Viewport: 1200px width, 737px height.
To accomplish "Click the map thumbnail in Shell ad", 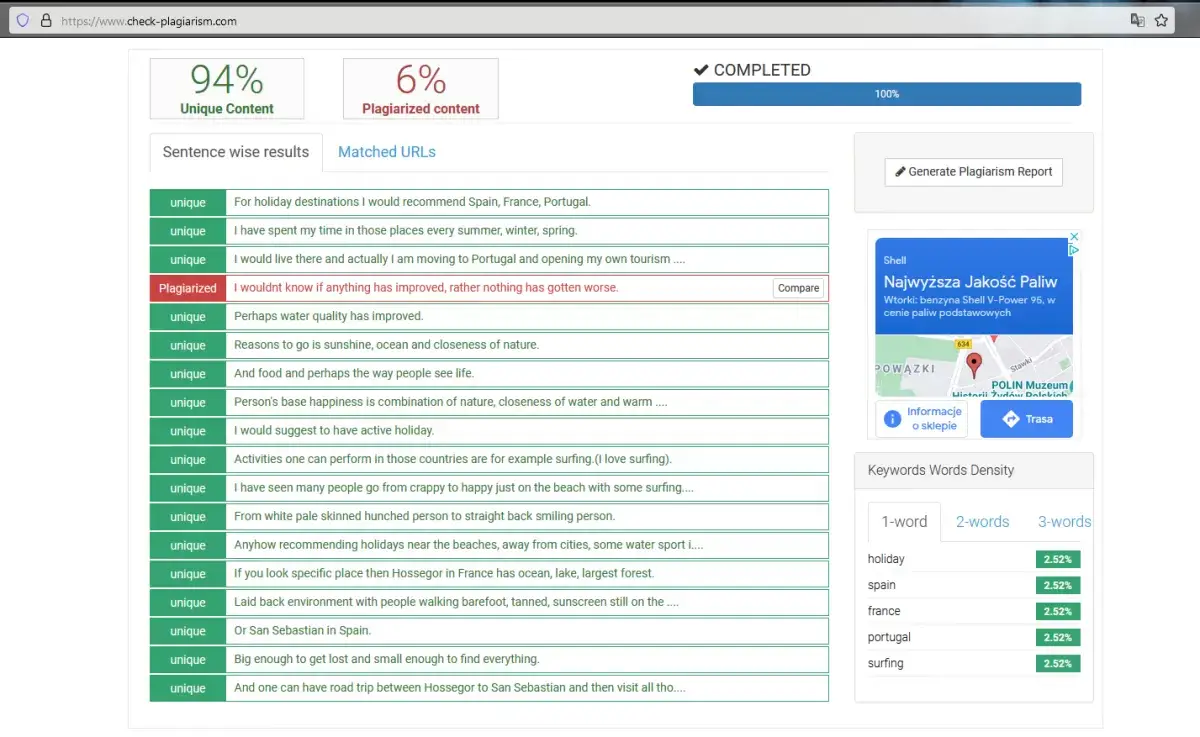I will 974,365.
